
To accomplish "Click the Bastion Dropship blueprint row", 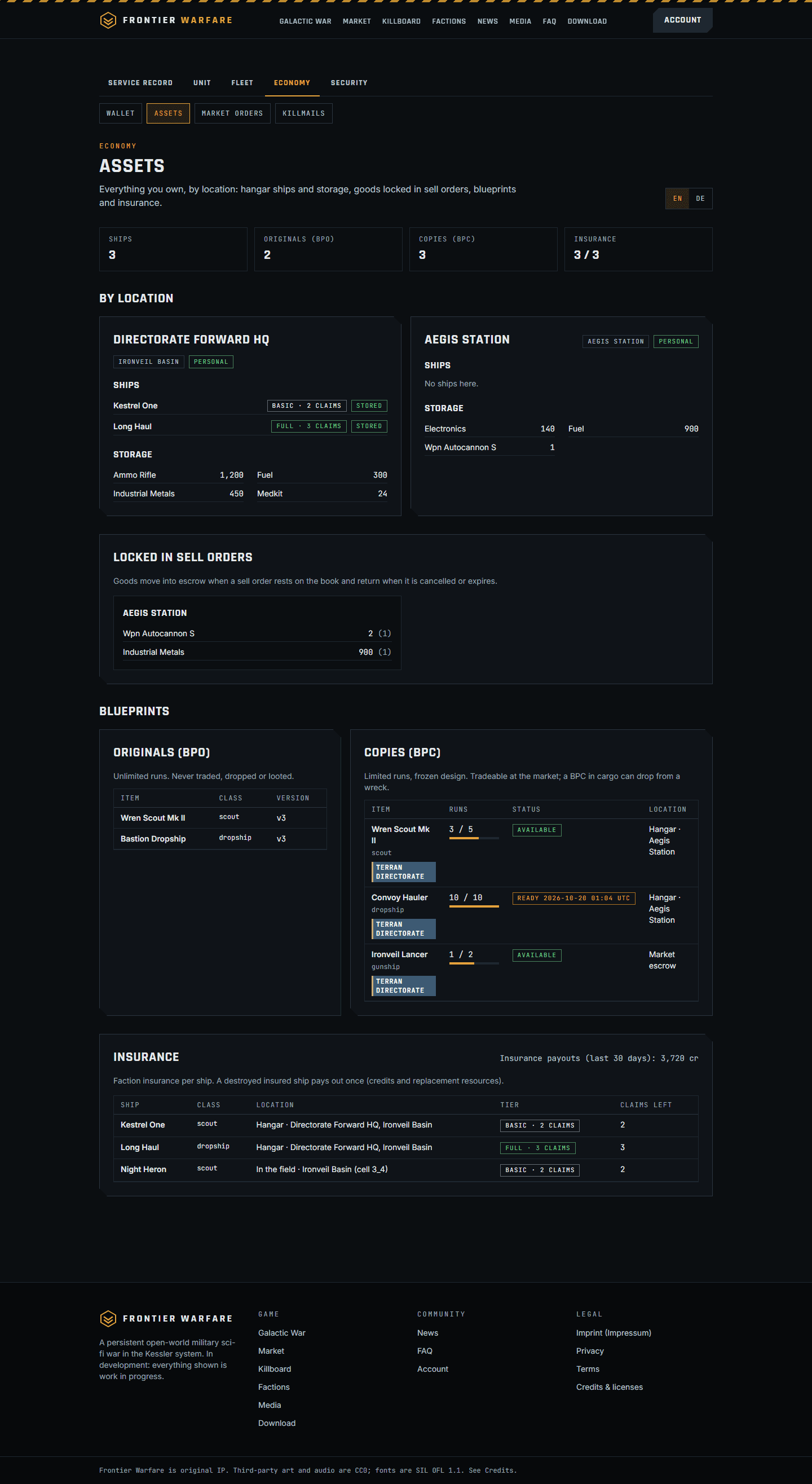I will tap(220, 839).
